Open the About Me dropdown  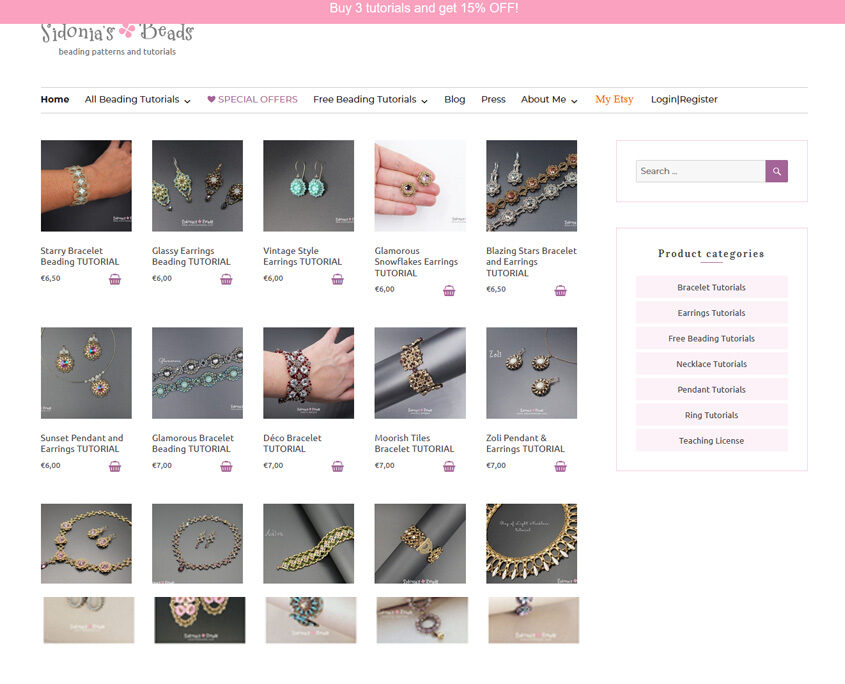pyautogui.click(x=549, y=100)
